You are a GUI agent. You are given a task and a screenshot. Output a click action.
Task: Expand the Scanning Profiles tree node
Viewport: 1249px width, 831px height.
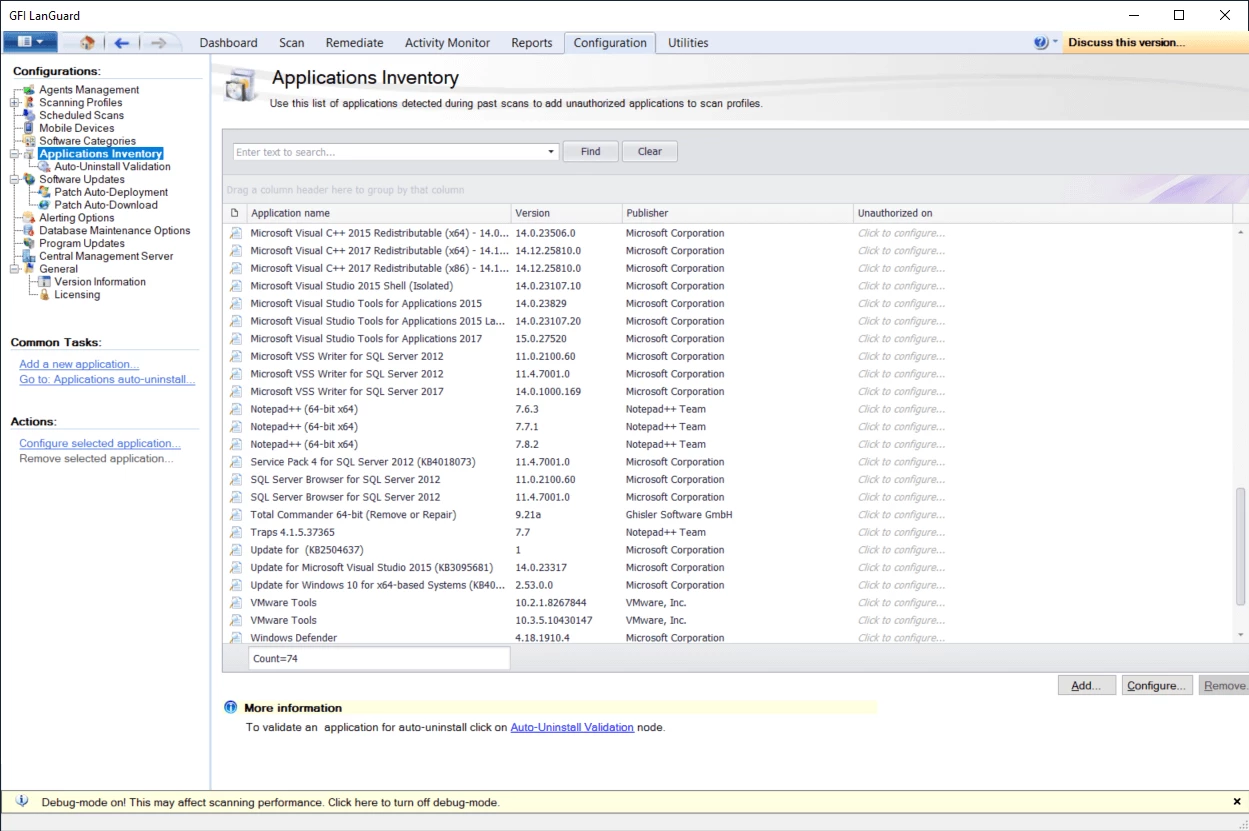pos(14,103)
